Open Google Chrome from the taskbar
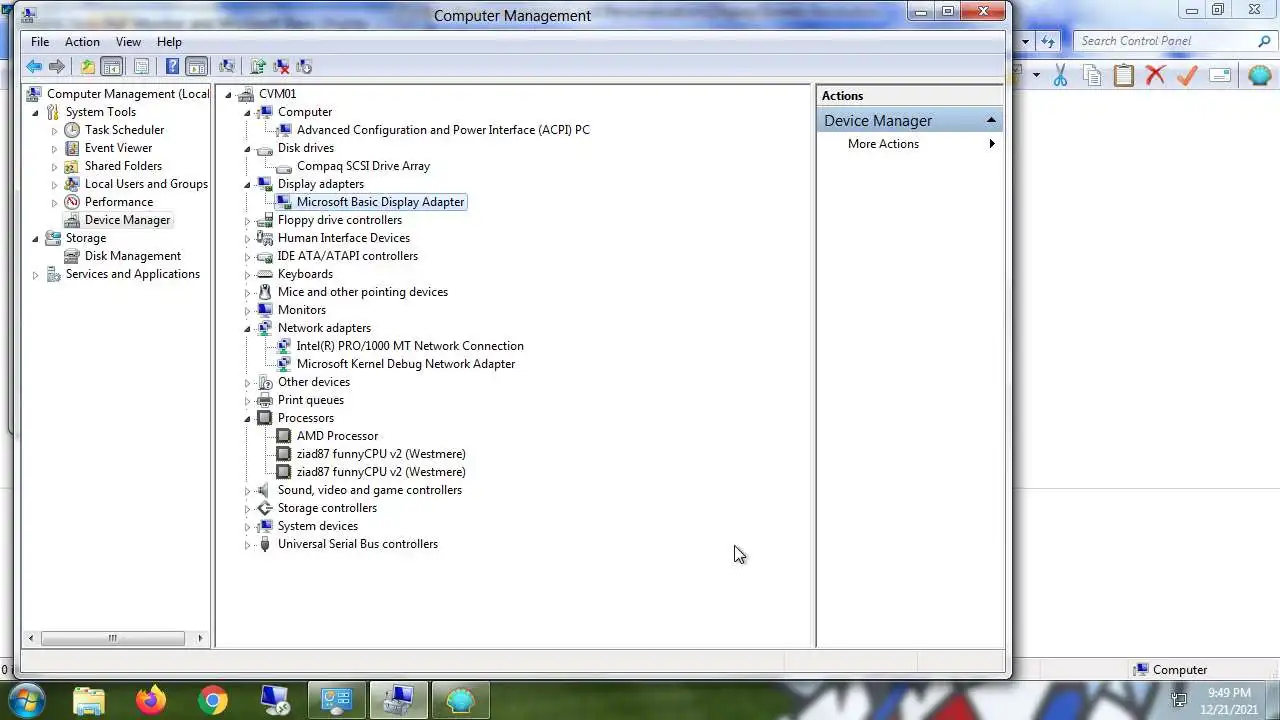This screenshot has width=1280, height=720. coord(212,700)
